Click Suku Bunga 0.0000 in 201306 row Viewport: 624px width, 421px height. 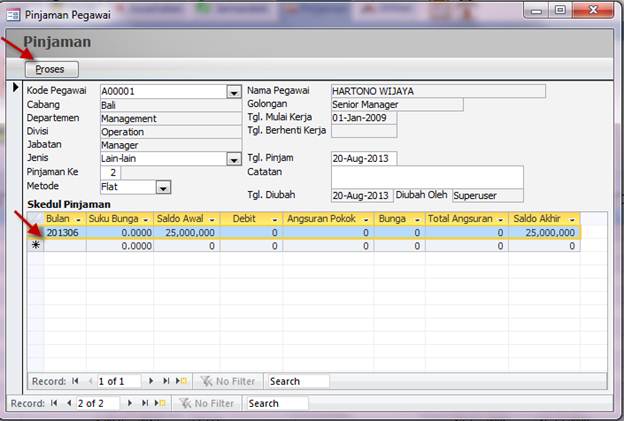point(119,232)
